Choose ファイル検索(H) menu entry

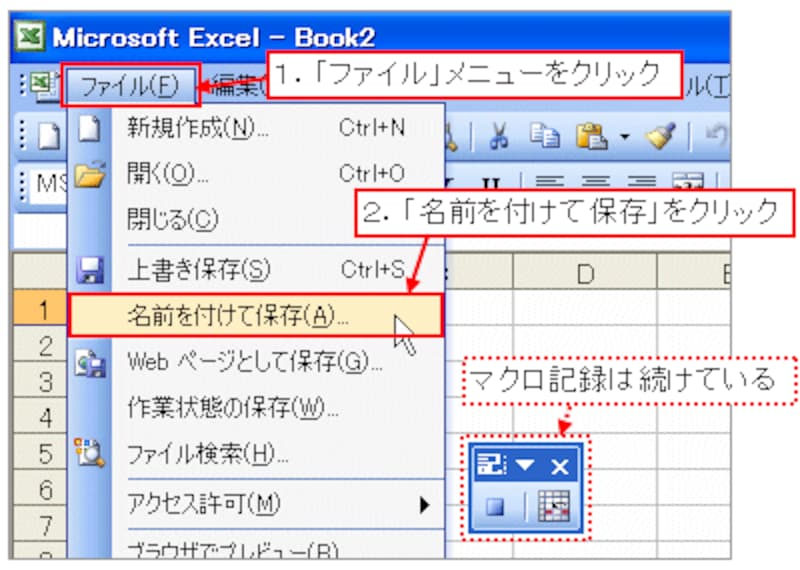coord(256,453)
